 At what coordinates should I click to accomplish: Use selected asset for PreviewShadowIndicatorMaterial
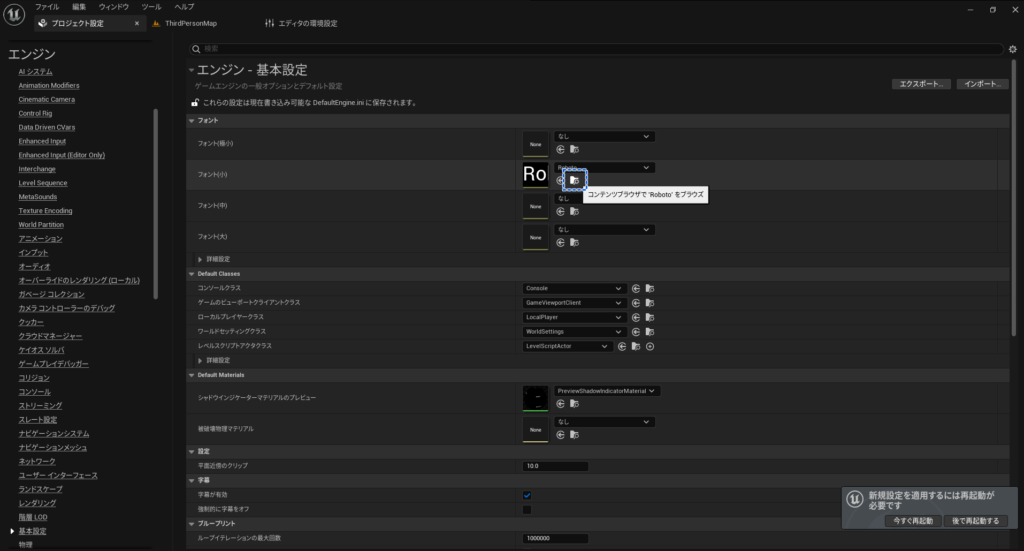tap(560, 404)
